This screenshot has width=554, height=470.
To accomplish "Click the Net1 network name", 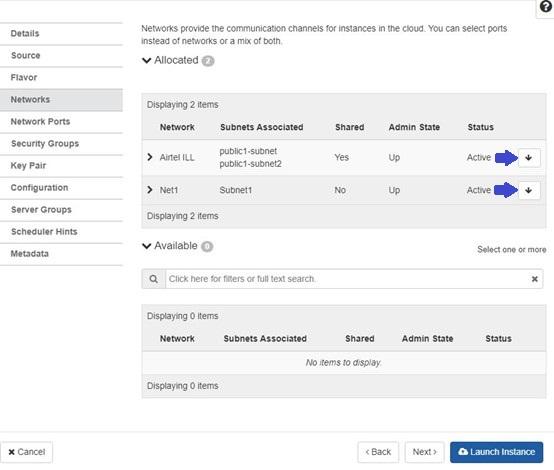I will [x=169, y=190].
